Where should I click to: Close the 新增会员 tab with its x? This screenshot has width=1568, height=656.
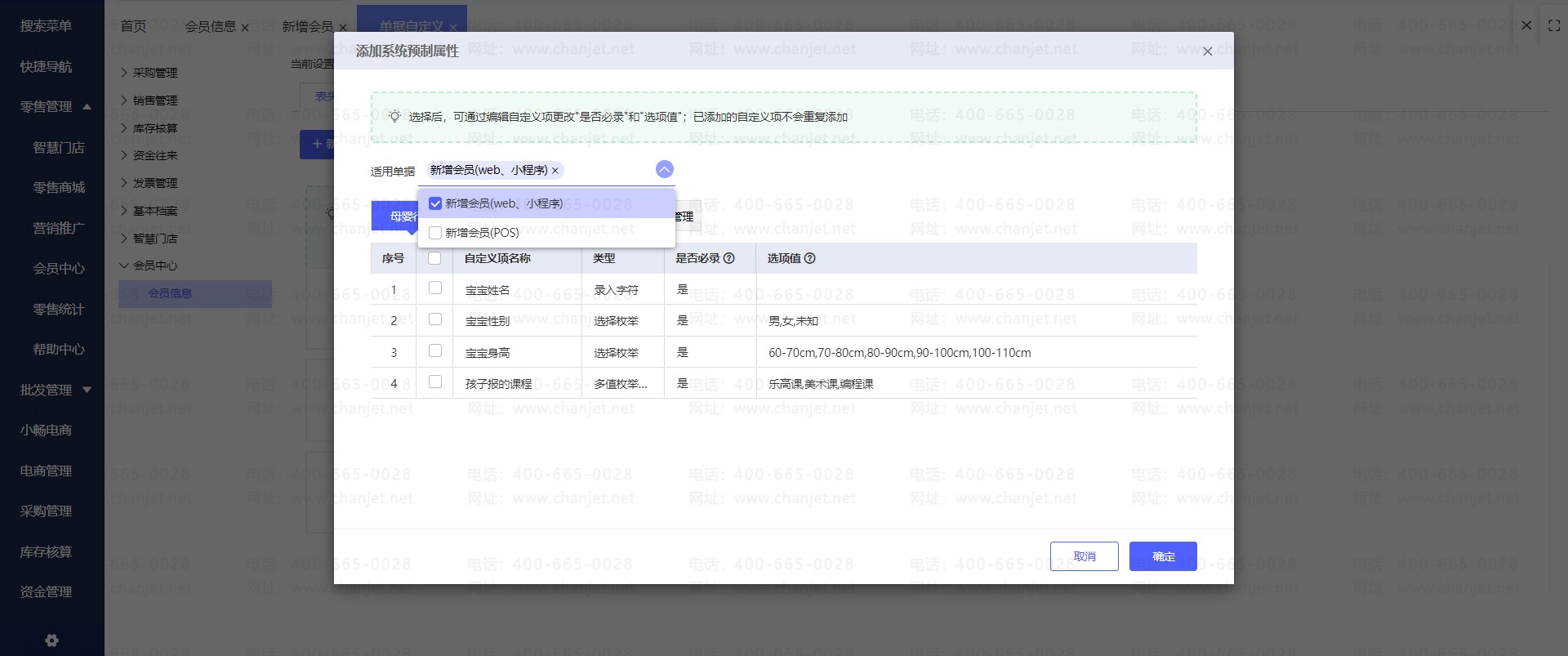pyautogui.click(x=341, y=28)
